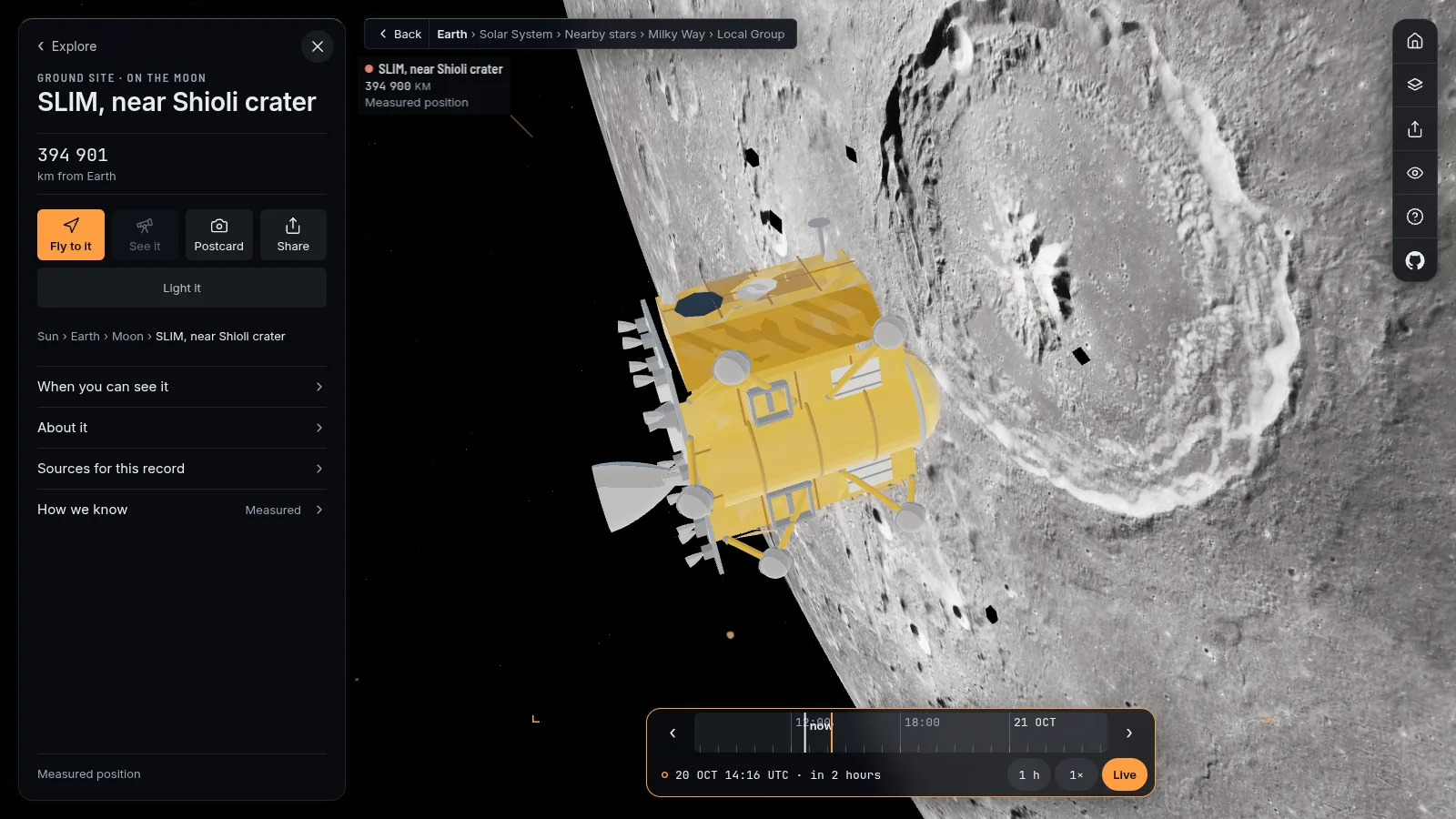
Task: Click the timeline scrubber track
Action: 901,733
